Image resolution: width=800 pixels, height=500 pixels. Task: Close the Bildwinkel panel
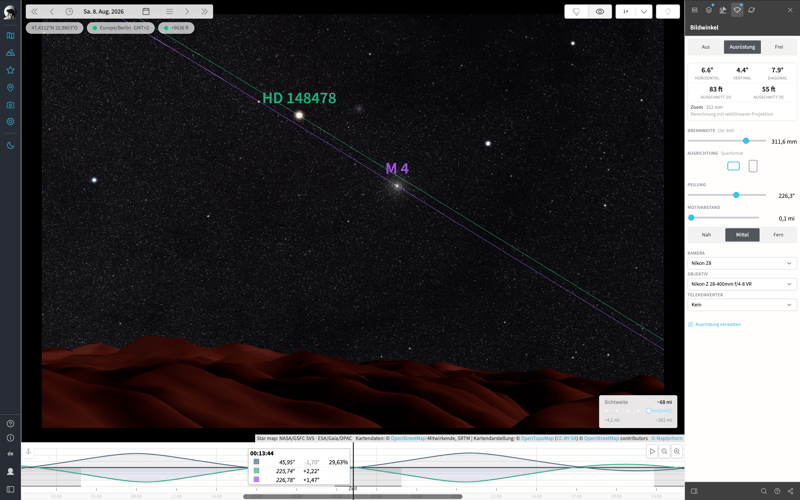[x=790, y=10]
